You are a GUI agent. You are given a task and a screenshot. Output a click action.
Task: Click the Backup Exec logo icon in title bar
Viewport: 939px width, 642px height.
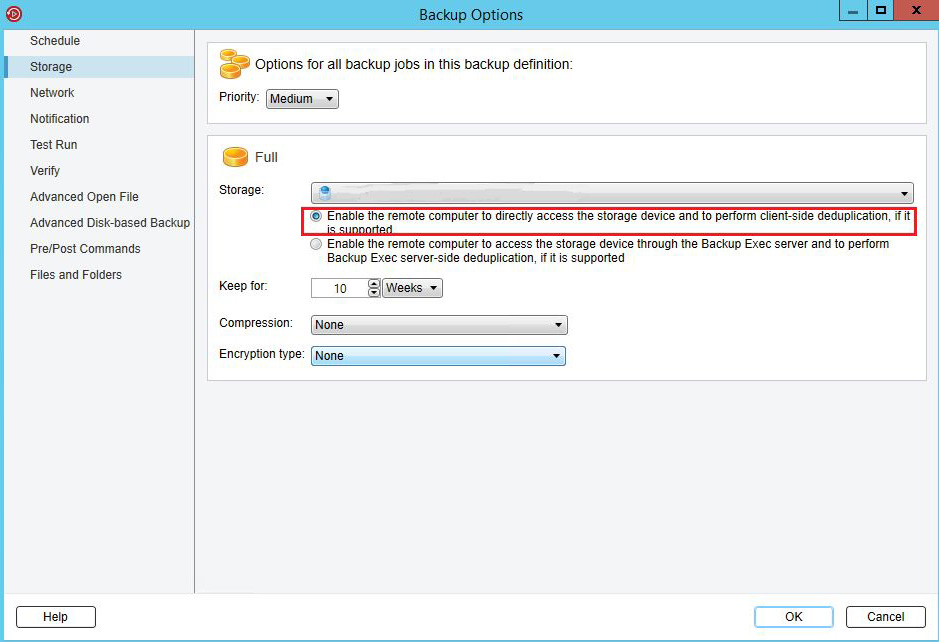pos(14,14)
